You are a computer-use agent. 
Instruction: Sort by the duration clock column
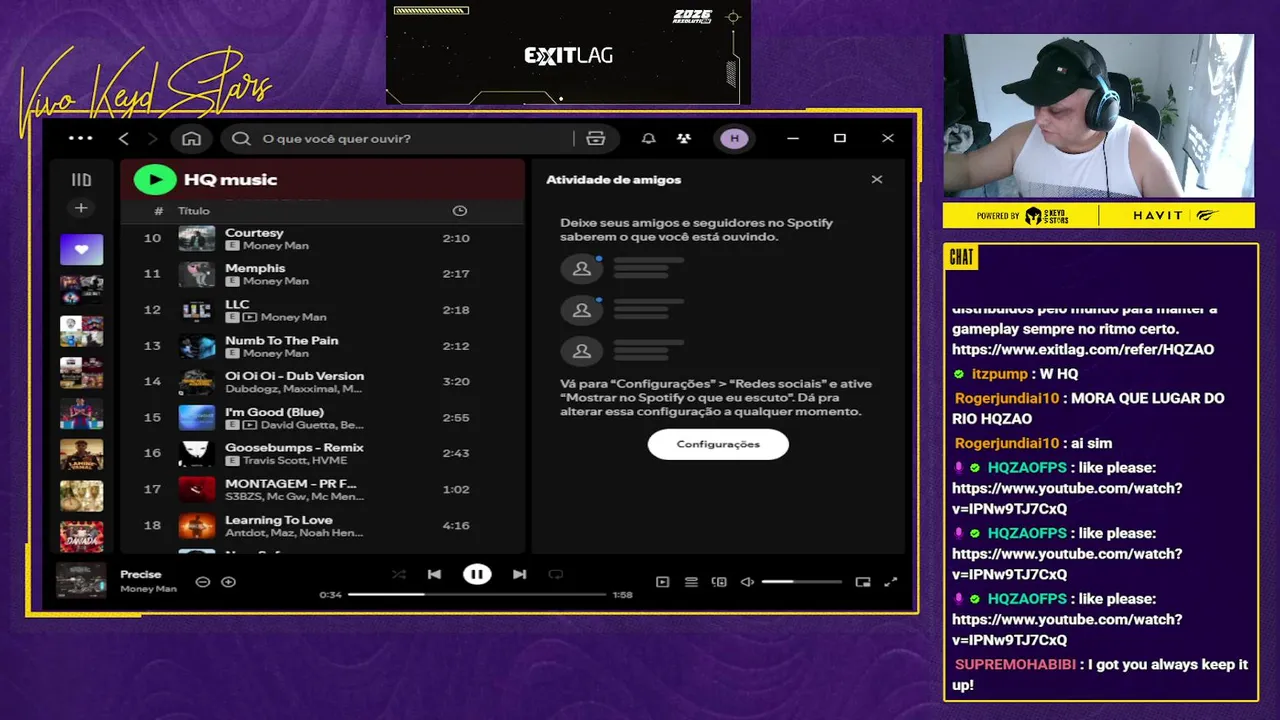pyautogui.click(x=460, y=211)
